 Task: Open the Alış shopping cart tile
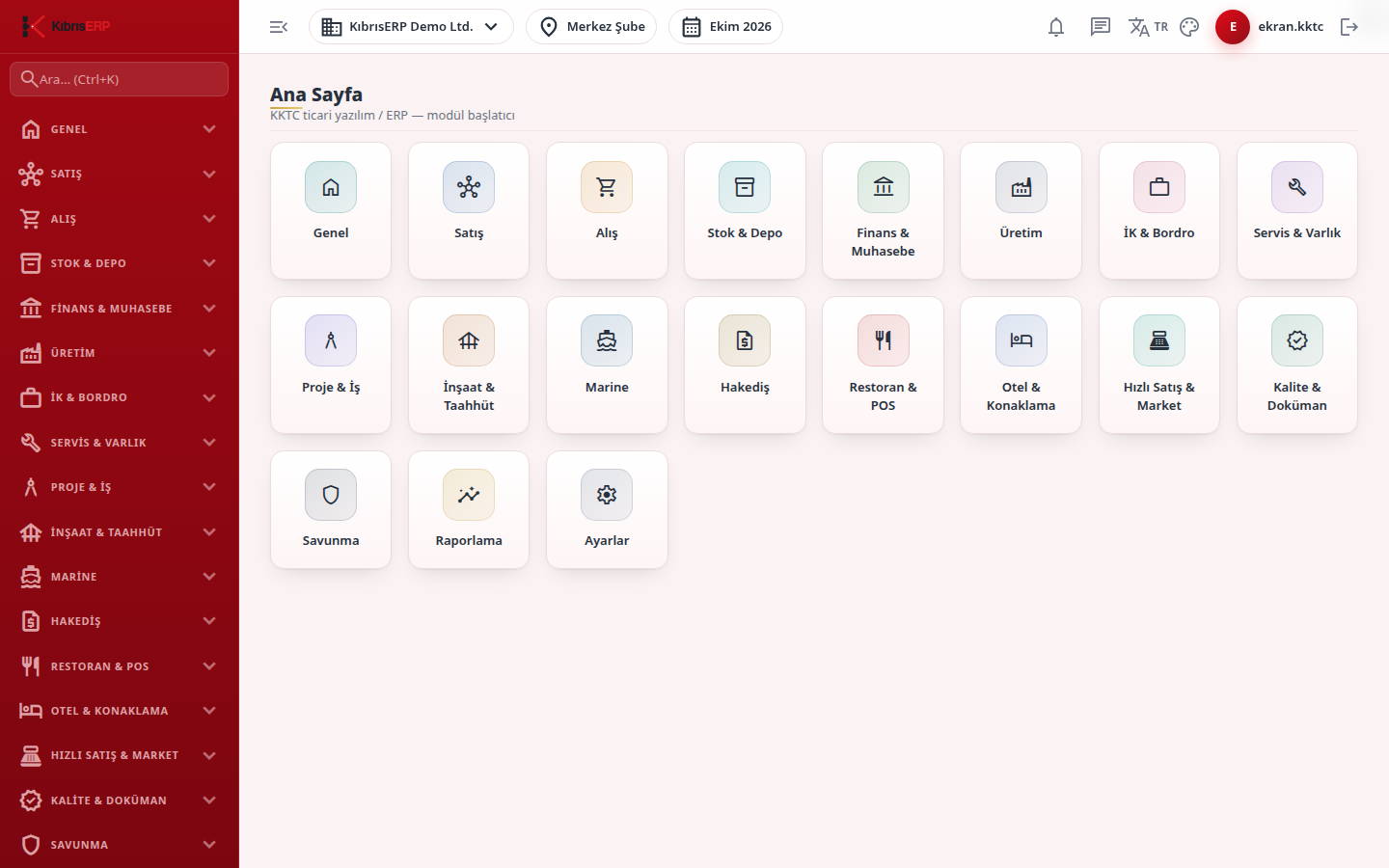coord(607,210)
